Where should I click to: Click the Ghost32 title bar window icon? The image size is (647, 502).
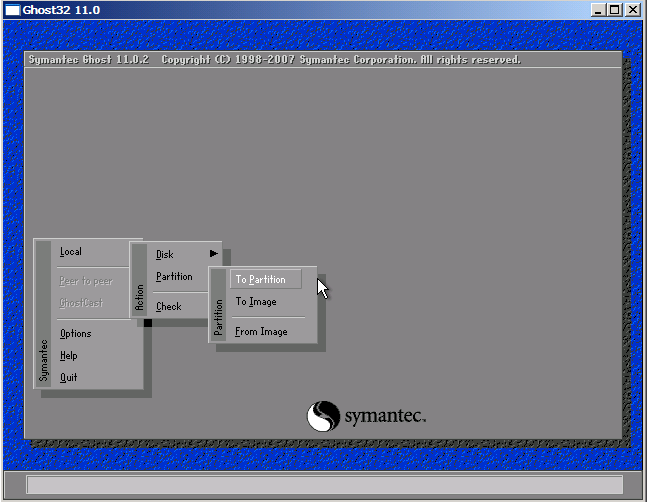click(12, 10)
